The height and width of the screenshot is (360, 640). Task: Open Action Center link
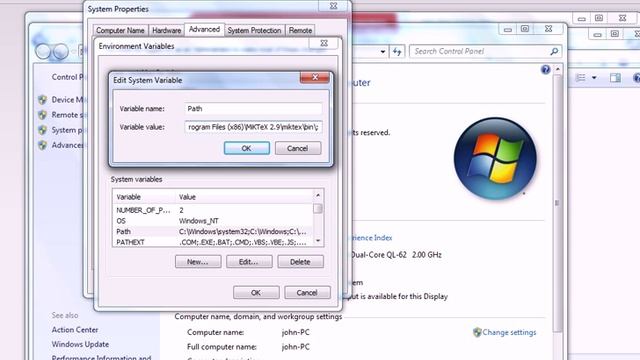pyautogui.click(x=75, y=329)
